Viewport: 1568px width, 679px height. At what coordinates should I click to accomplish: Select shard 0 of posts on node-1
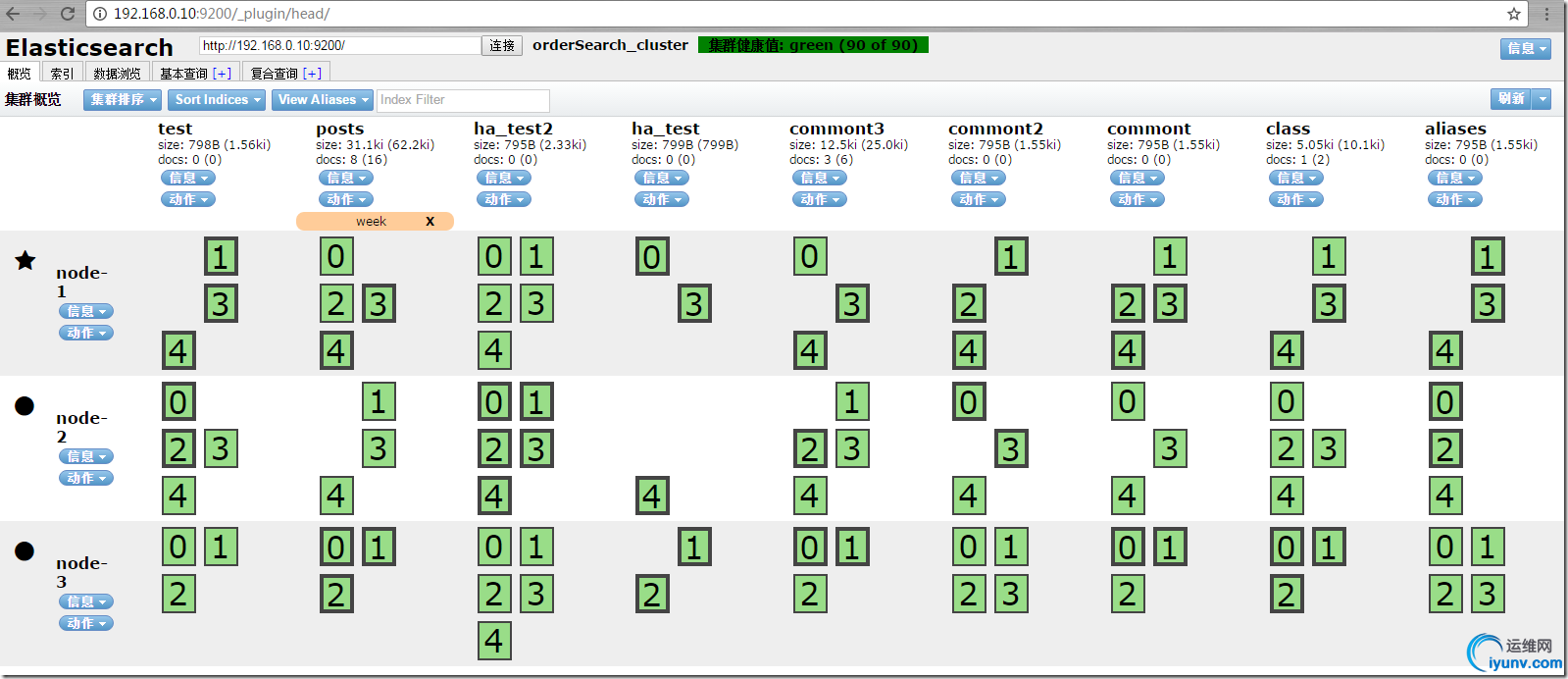pyautogui.click(x=336, y=257)
